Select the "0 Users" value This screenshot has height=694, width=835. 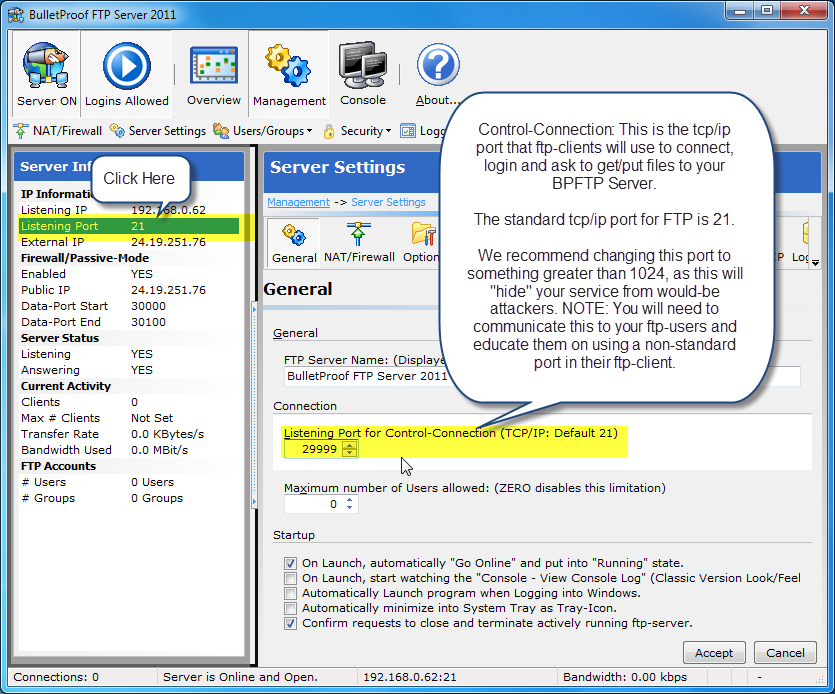click(x=152, y=481)
